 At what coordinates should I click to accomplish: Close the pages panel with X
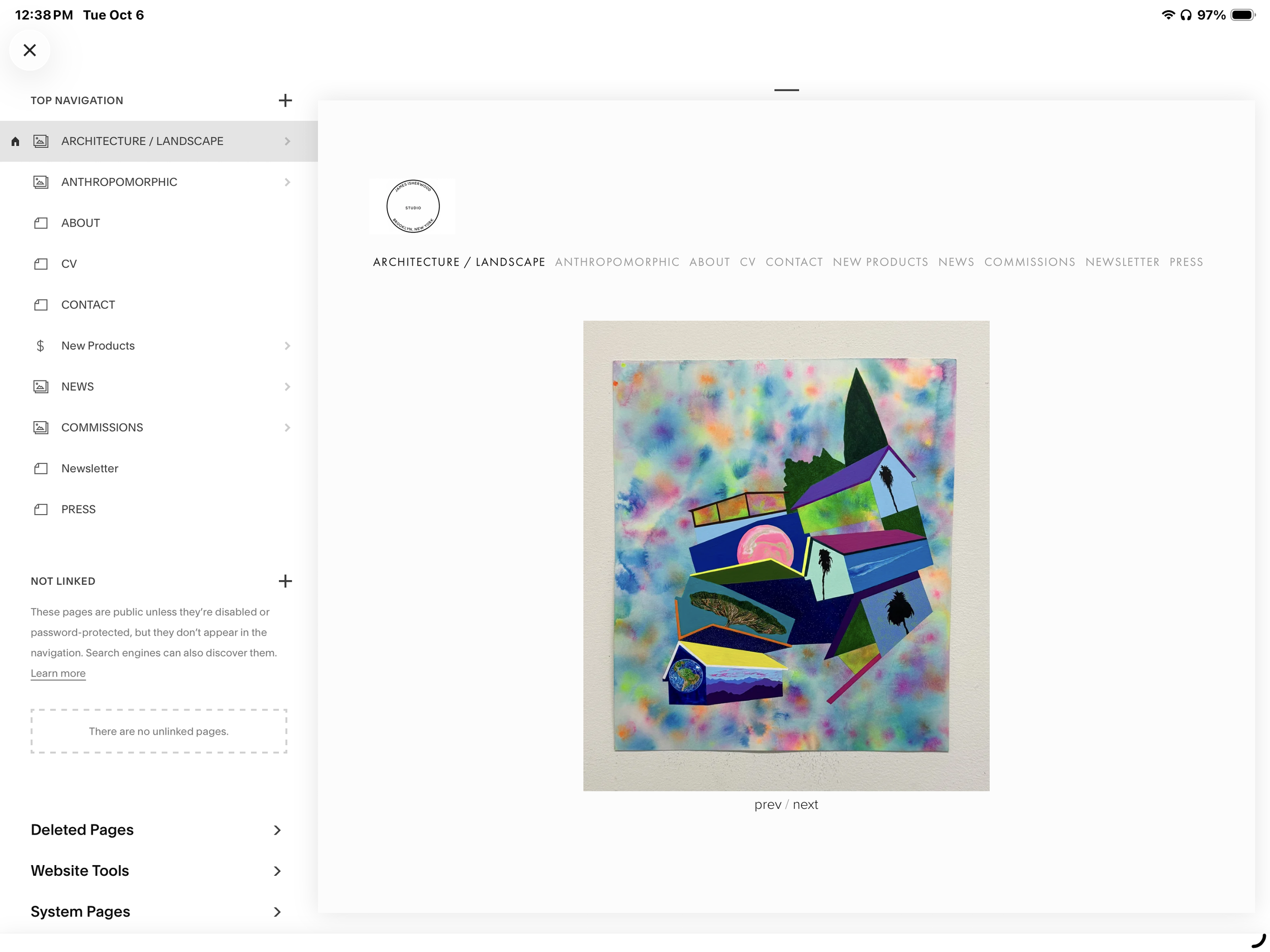pos(30,50)
